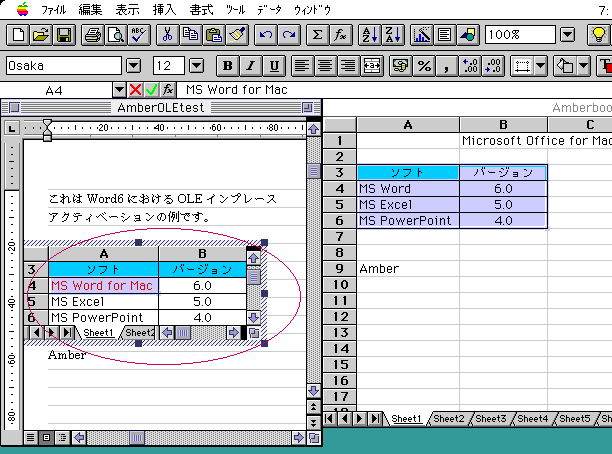
Task: Apply Currency Style icon
Action: [x=401, y=66]
